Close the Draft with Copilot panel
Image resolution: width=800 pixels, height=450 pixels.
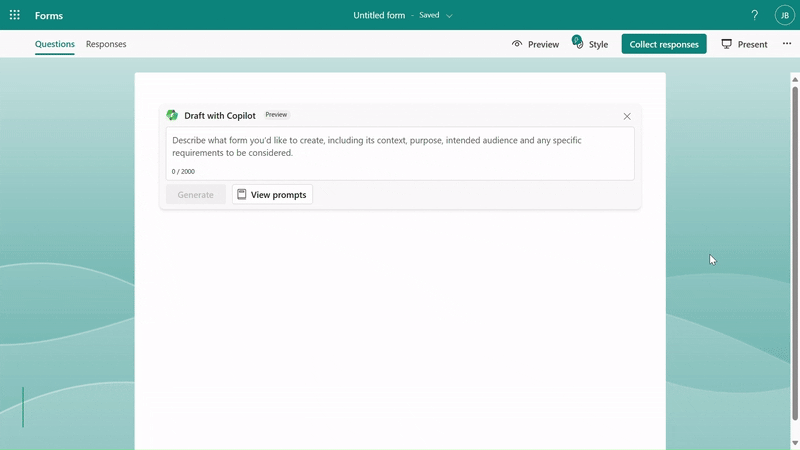[627, 116]
